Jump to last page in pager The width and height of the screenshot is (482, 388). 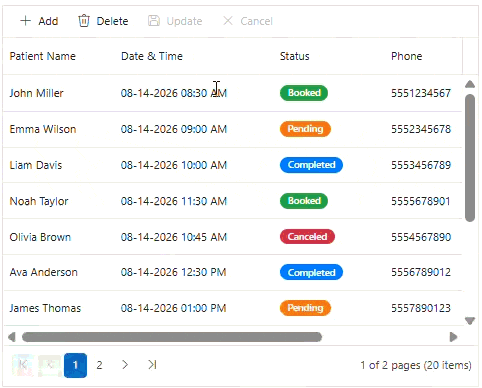[153, 365]
